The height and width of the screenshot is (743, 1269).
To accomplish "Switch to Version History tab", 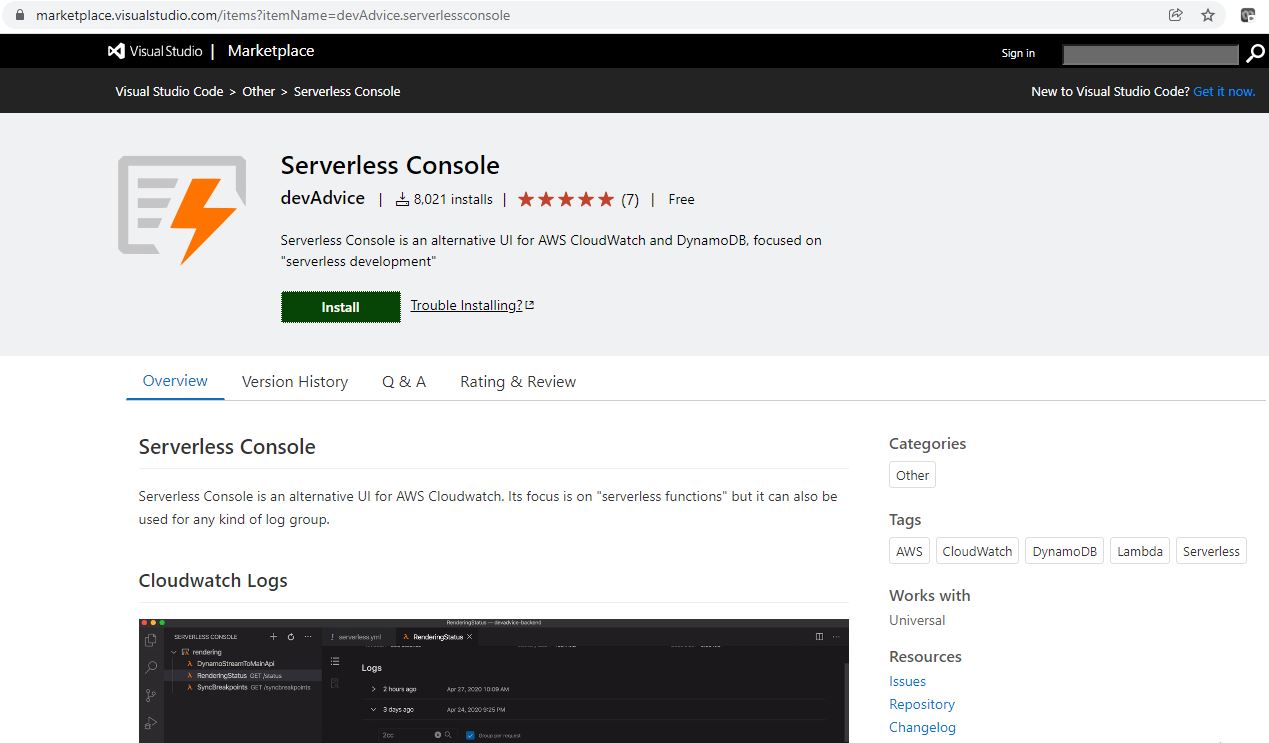I will (295, 381).
